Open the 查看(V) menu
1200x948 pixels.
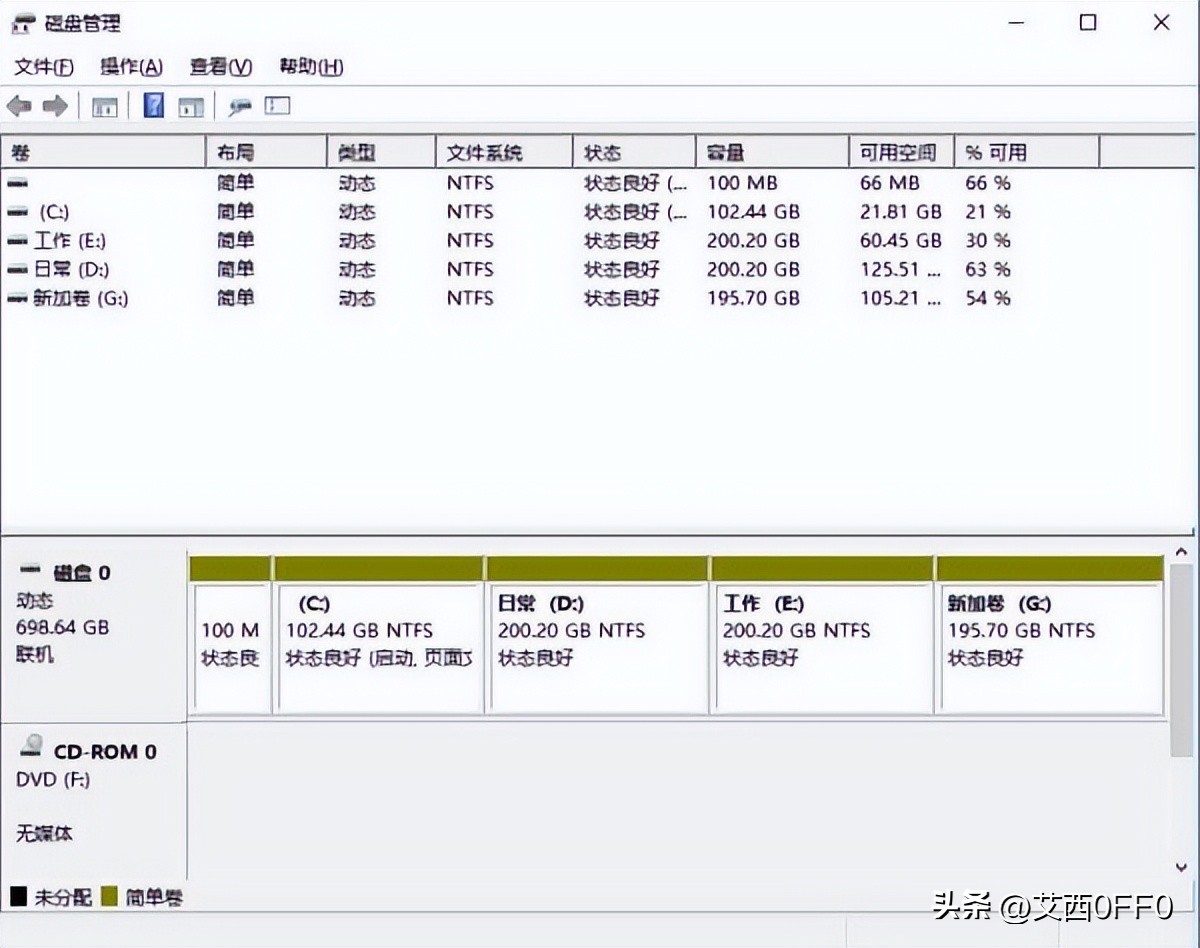pyautogui.click(x=221, y=67)
